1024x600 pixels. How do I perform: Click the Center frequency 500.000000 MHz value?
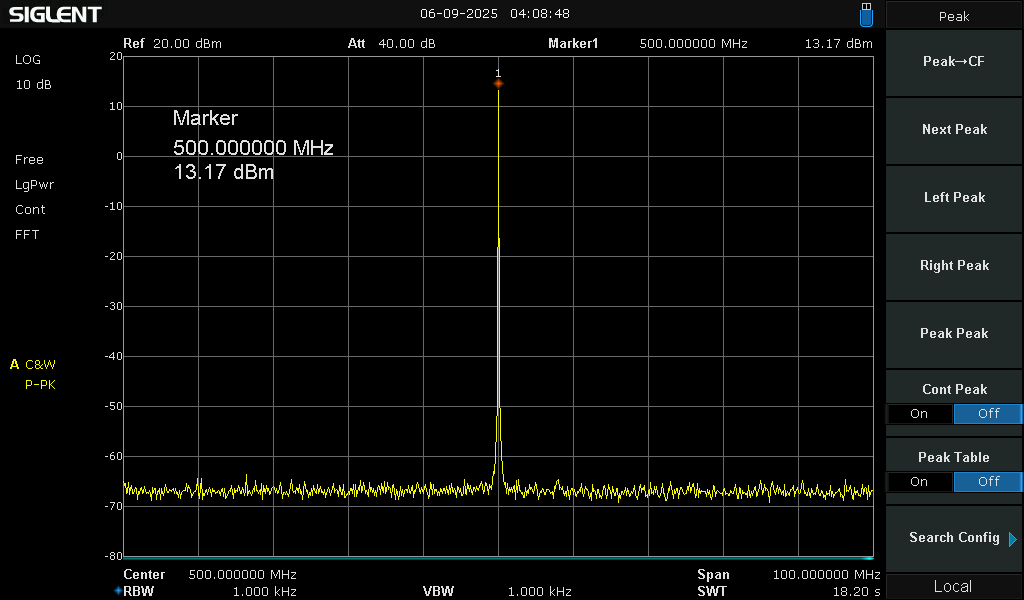click(x=243, y=575)
